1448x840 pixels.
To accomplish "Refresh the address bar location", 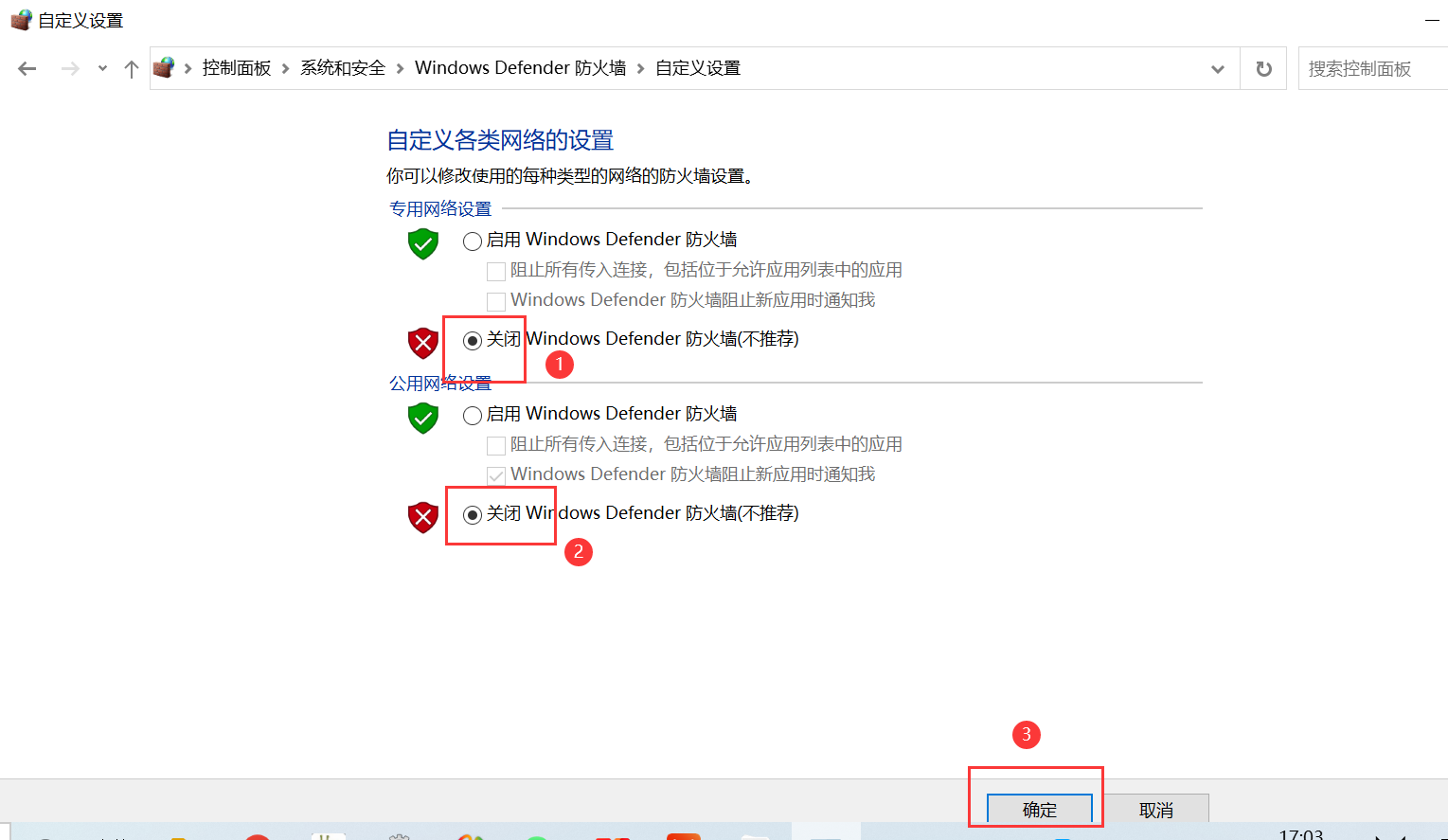I will click(x=1263, y=68).
